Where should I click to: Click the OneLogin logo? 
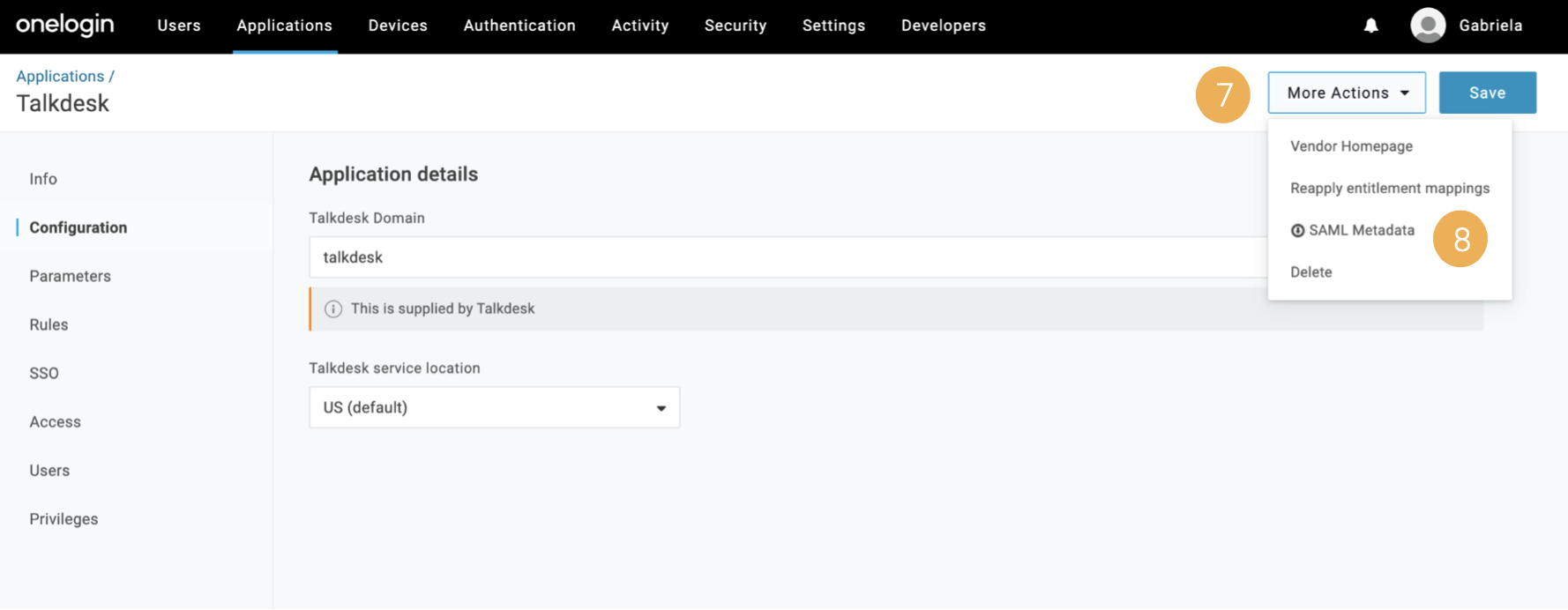point(65,25)
